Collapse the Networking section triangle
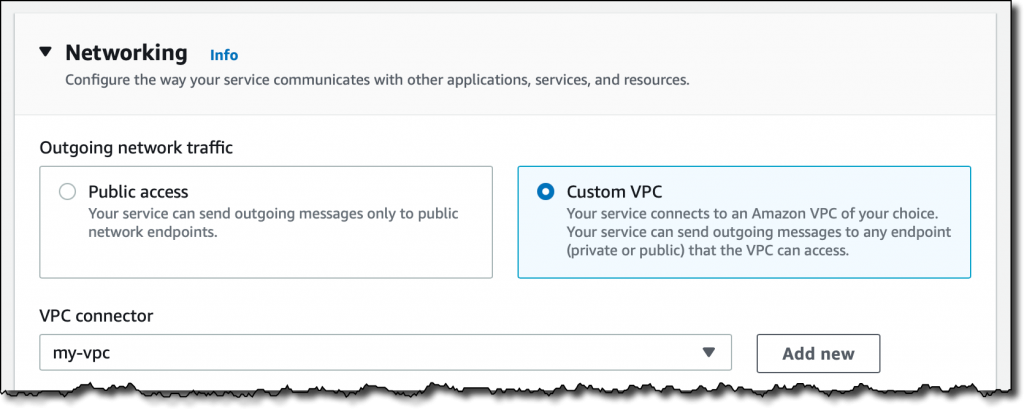This screenshot has height=410, width=1024. click(x=45, y=53)
